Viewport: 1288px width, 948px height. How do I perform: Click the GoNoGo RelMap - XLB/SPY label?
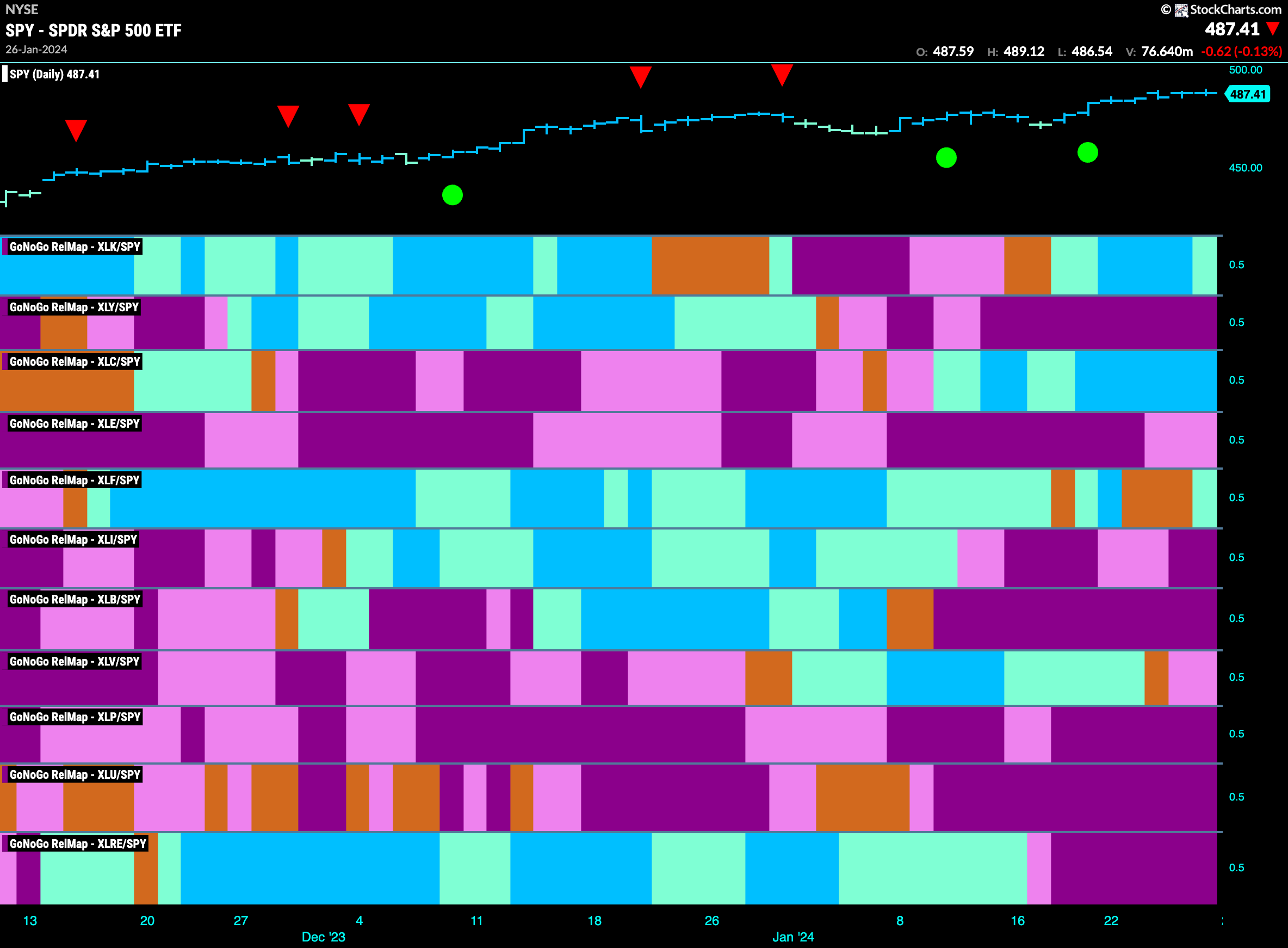pos(75,599)
